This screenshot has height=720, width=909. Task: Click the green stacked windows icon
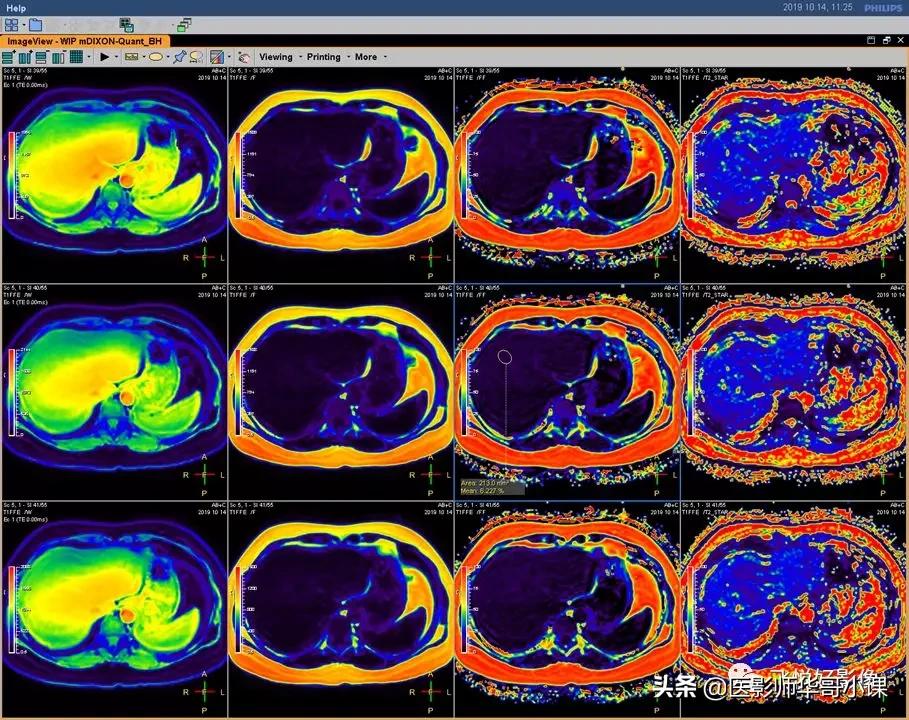(184, 24)
